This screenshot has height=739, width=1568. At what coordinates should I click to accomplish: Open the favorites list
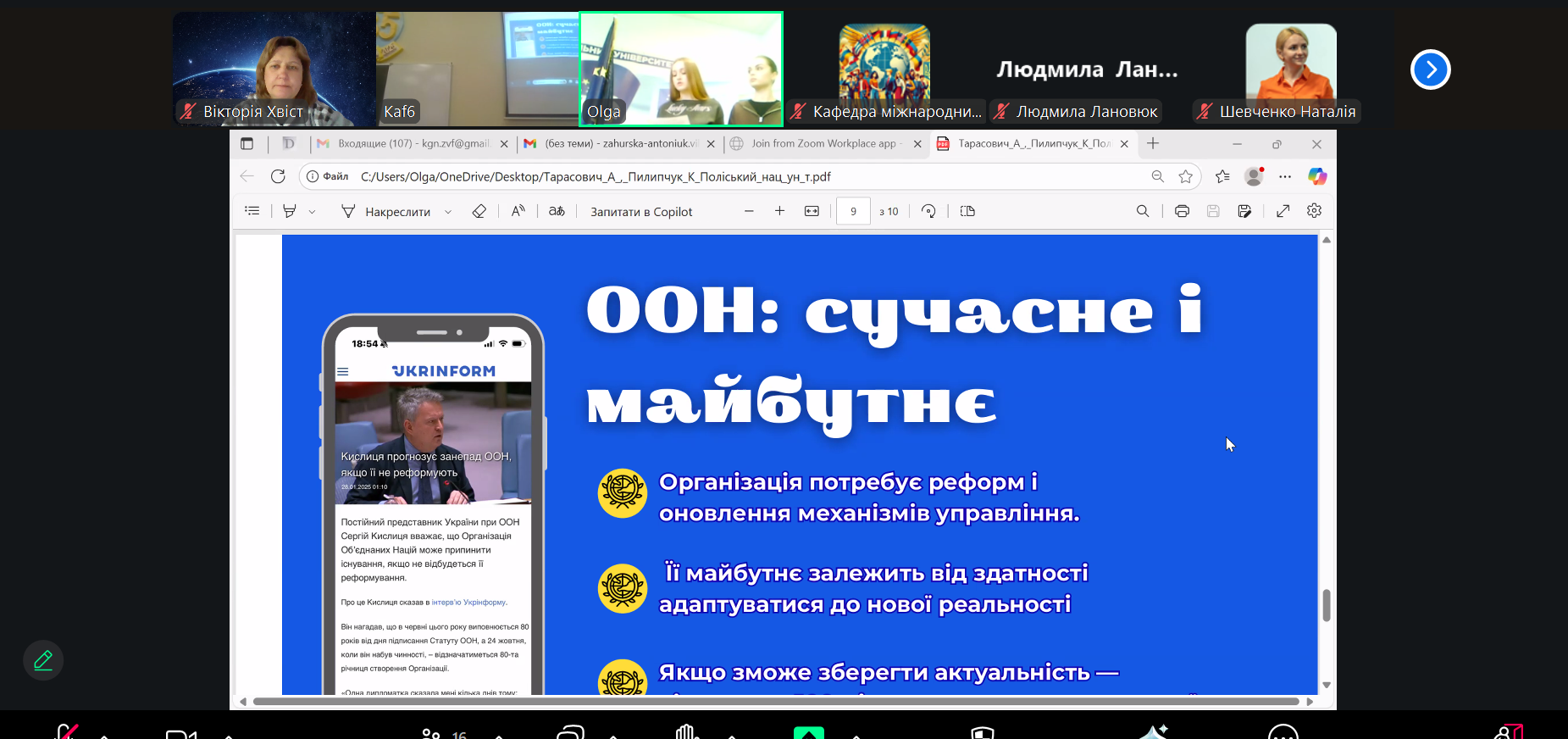click(1222, 176)
